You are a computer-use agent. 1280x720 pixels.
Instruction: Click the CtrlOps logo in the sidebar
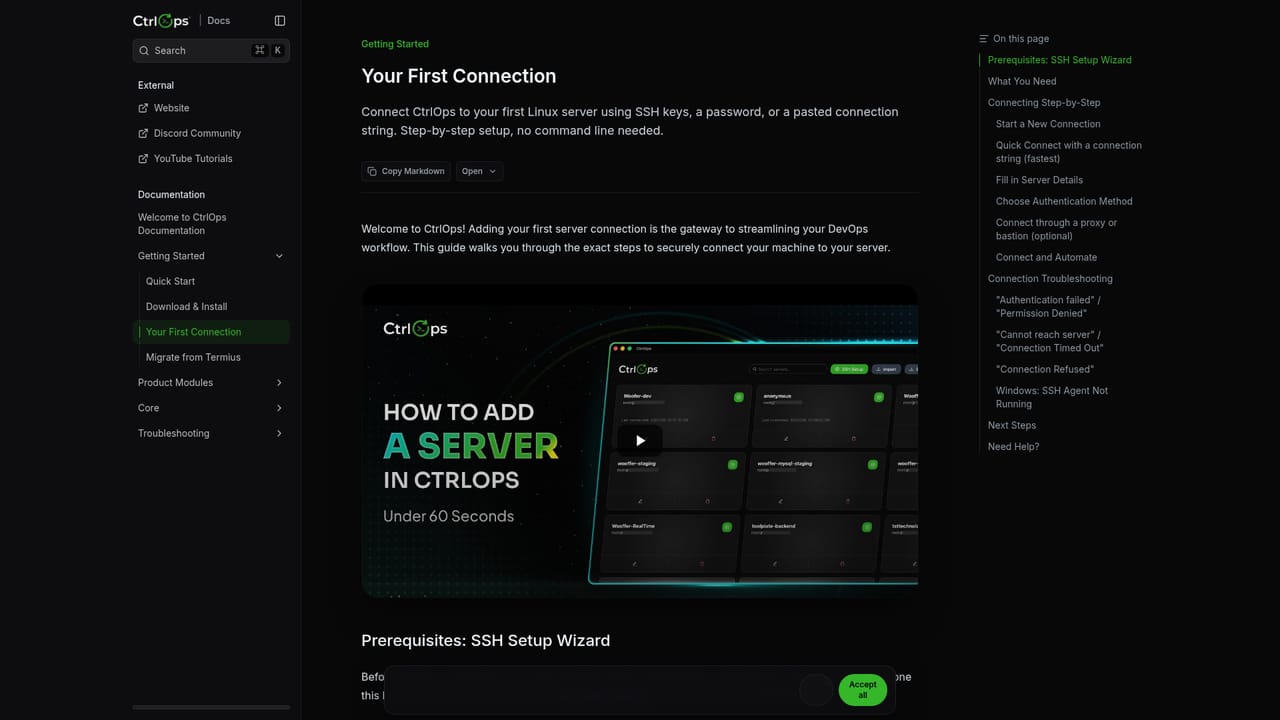click(161, 21)
